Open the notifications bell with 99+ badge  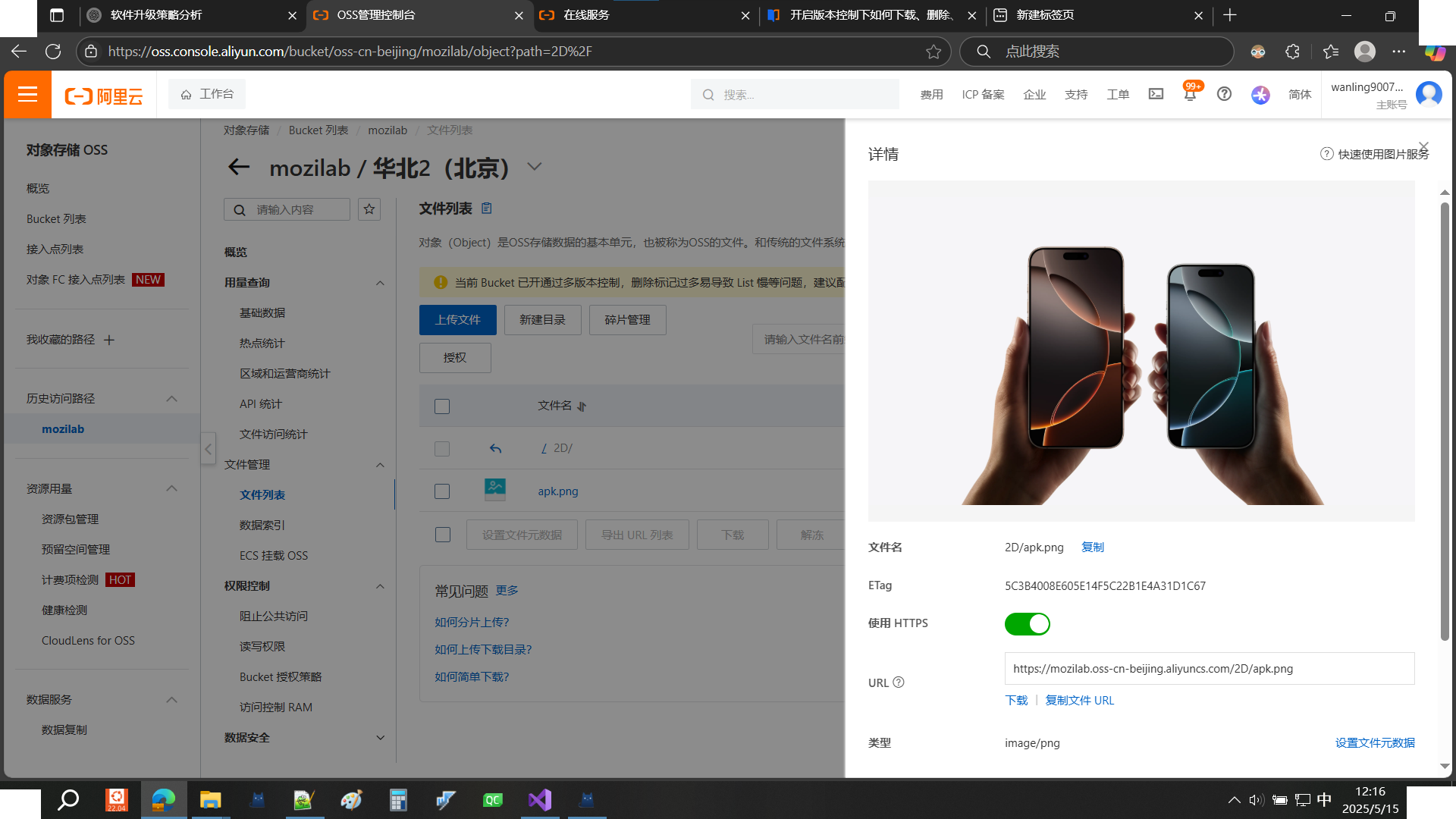click(x=1190, y=93)
